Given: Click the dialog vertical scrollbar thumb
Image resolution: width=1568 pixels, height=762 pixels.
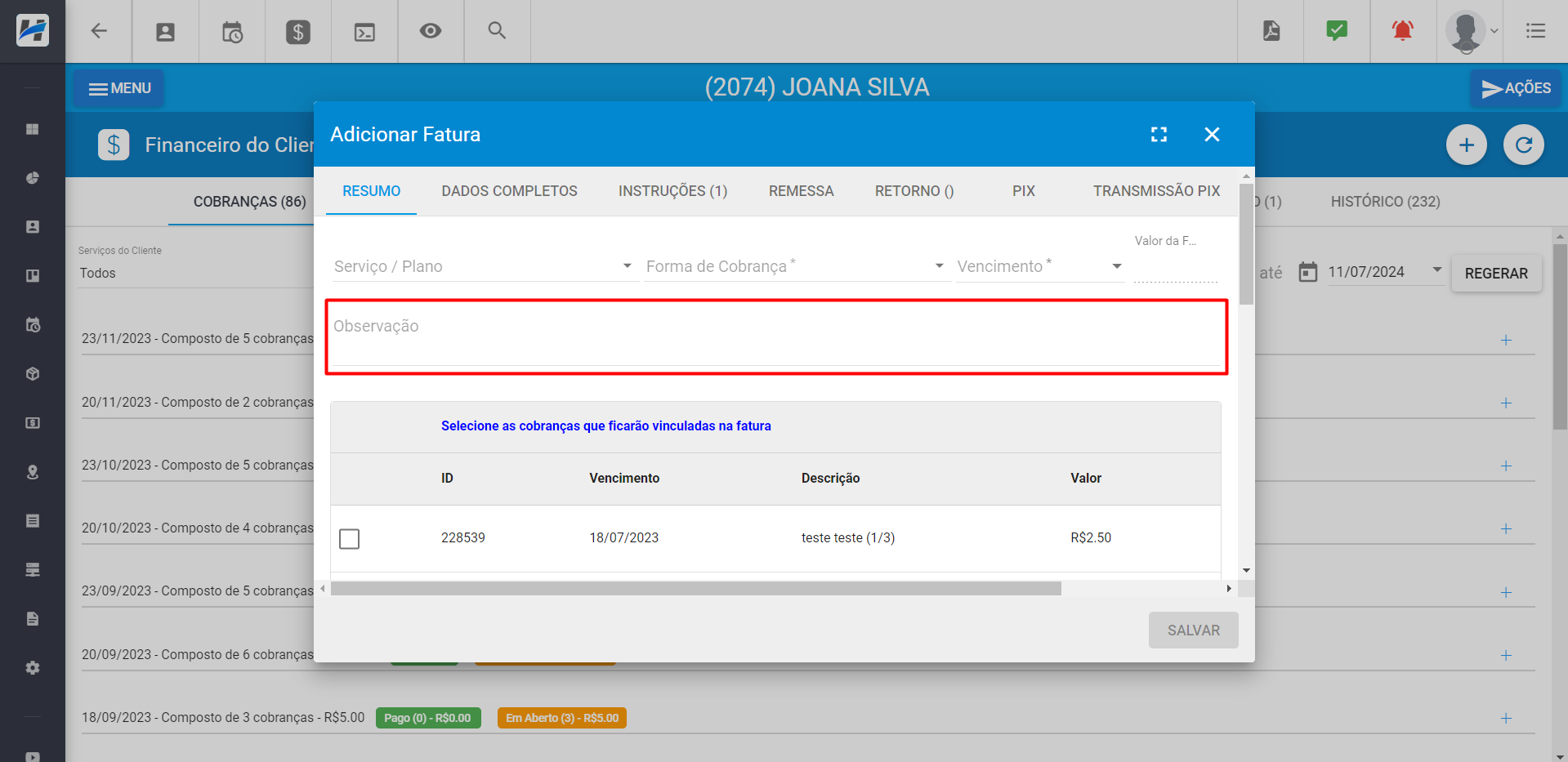Looking at the screenshot, I should 1246,244.
